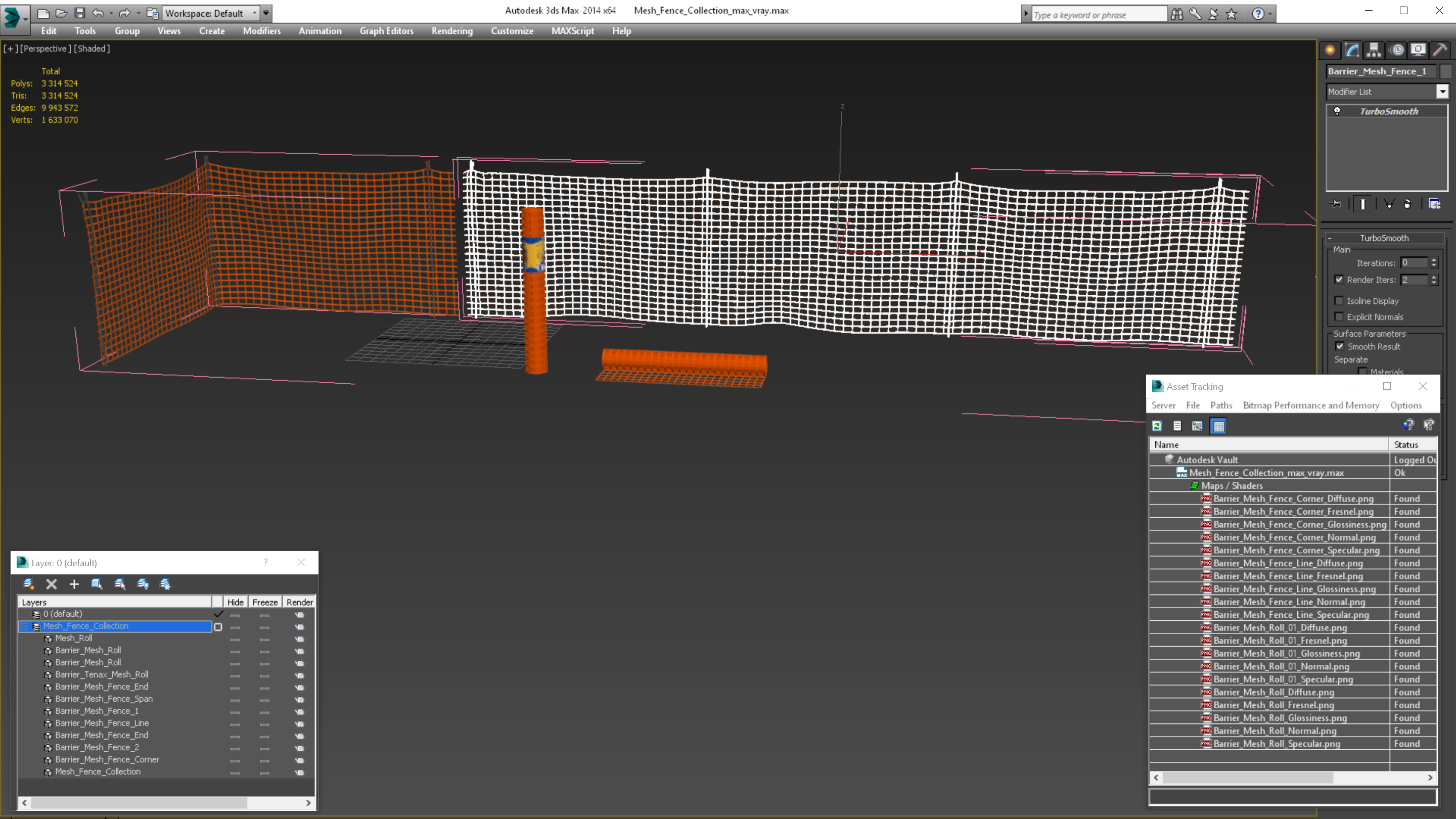Screen dimensions: 1456x819
Task: Click the keyword search input field
Action: pyautogui.click(x=1099, y=15)
